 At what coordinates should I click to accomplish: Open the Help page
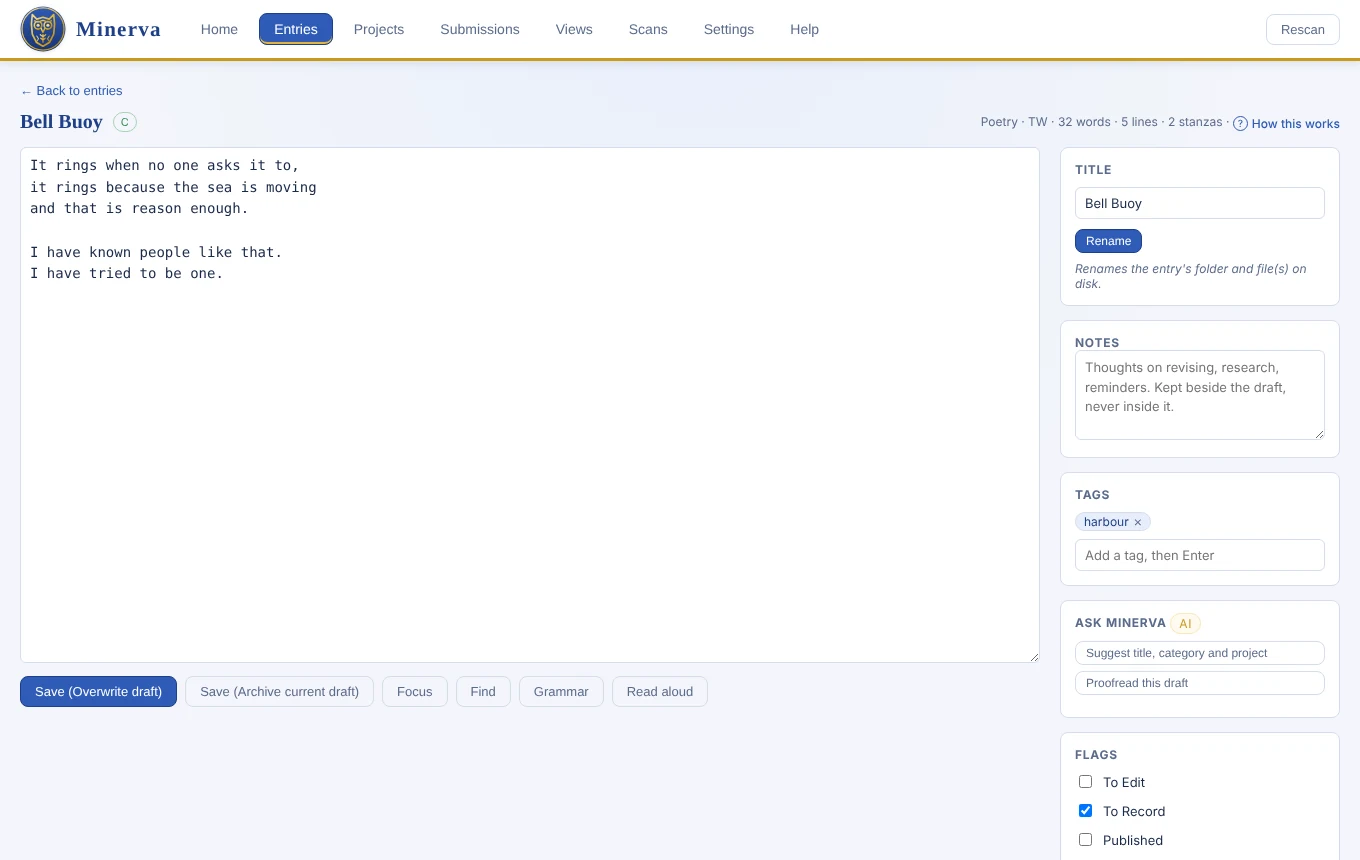(x=804, y=29)
